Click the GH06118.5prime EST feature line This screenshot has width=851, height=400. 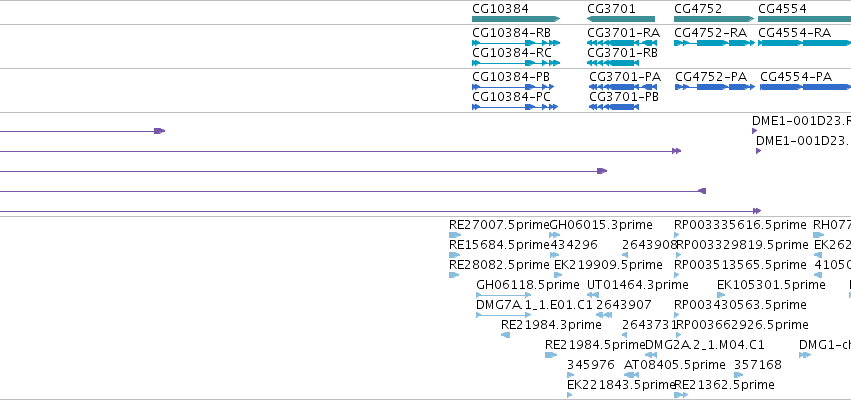click(503, 295)
